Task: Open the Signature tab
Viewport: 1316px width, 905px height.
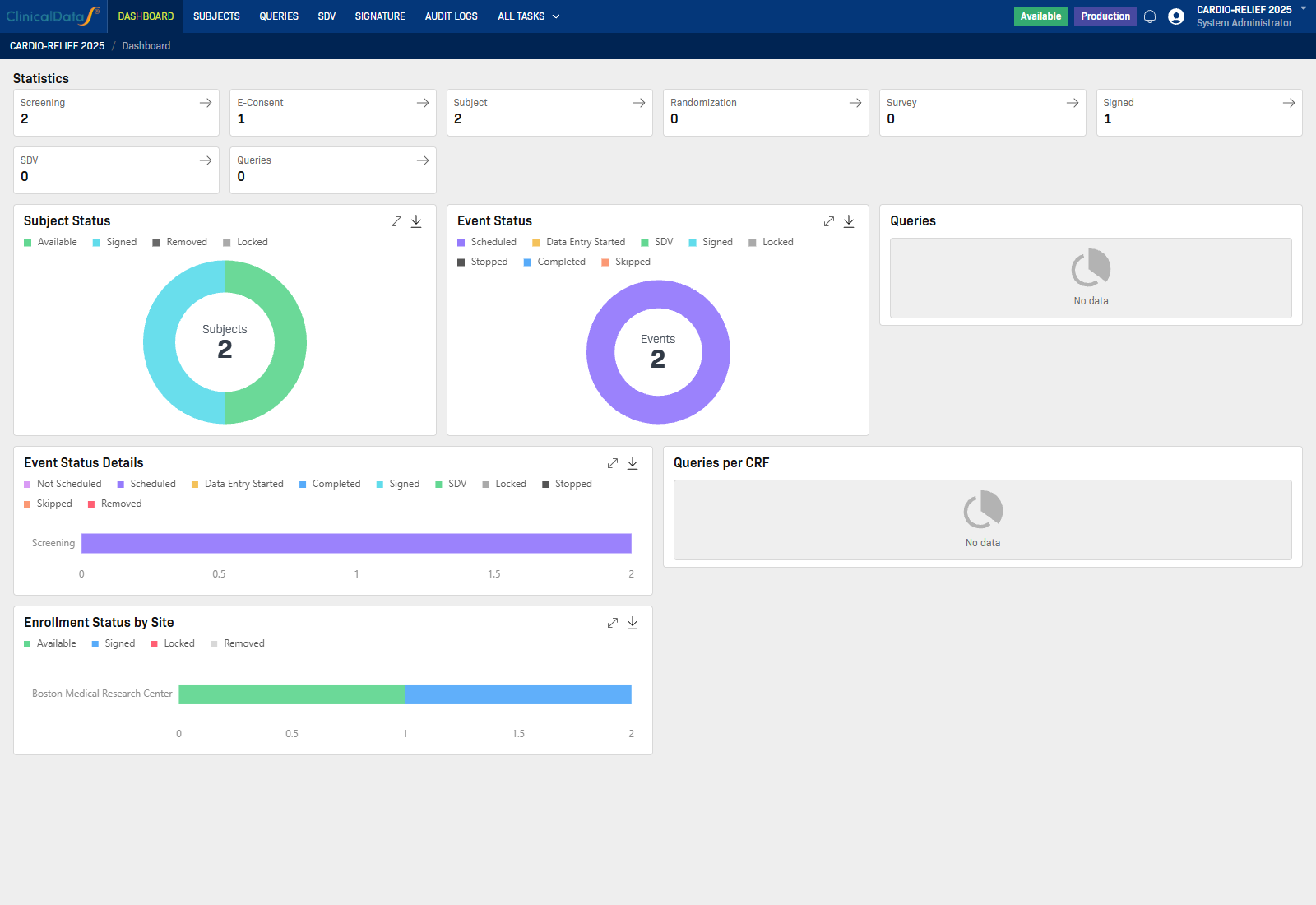Action: (380, 16)
